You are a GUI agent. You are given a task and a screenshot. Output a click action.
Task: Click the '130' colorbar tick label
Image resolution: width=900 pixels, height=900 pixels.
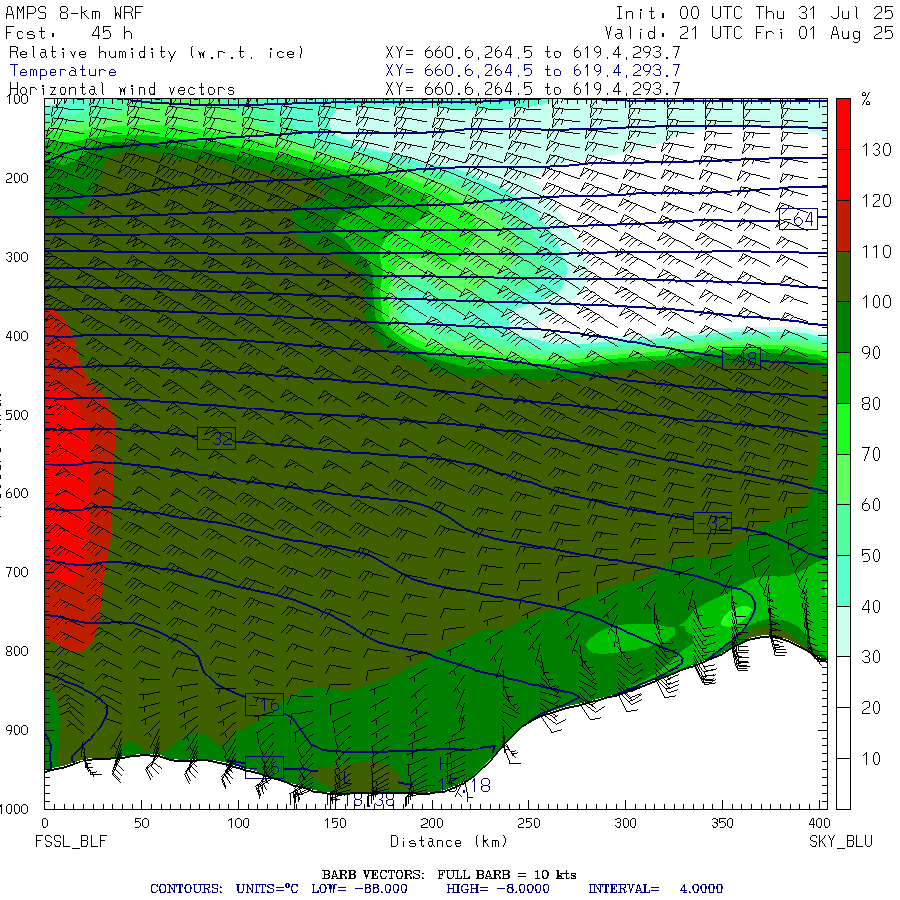[876, 150]
